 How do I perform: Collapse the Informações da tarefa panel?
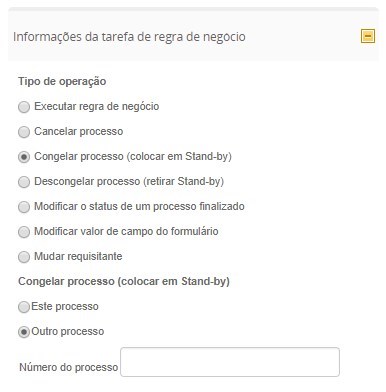[x=368, y=36]
